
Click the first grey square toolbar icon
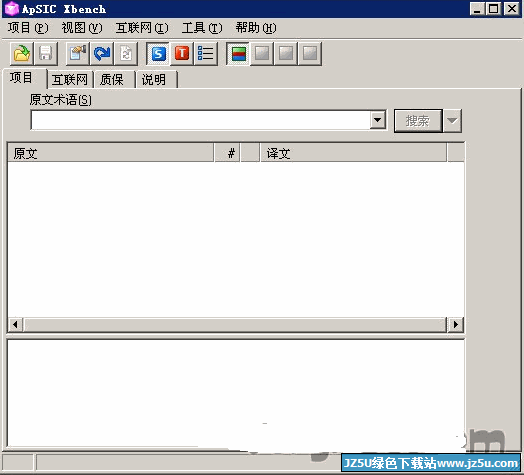click(262, 53)
